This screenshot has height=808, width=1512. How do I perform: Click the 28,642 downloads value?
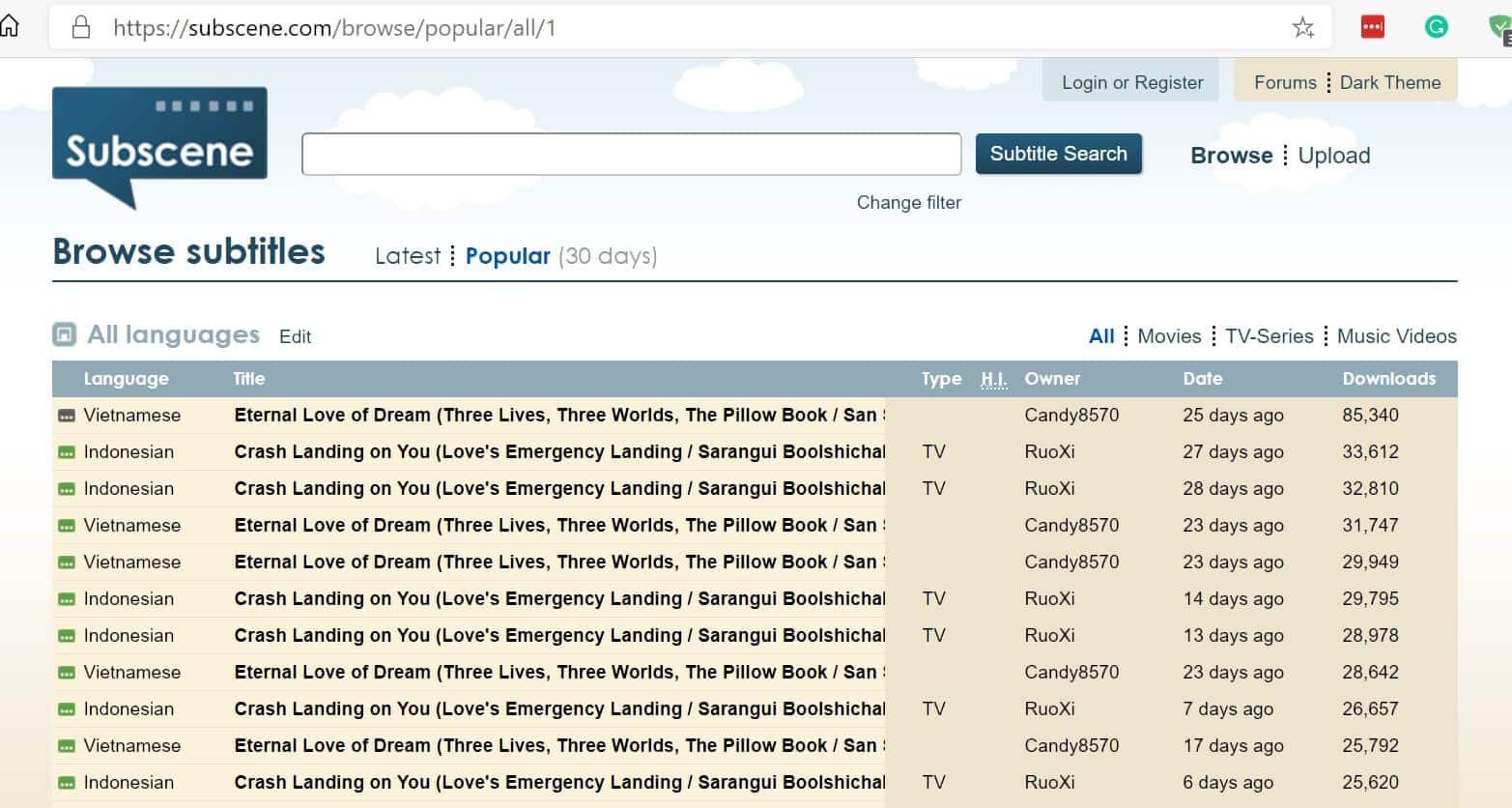1370,672
